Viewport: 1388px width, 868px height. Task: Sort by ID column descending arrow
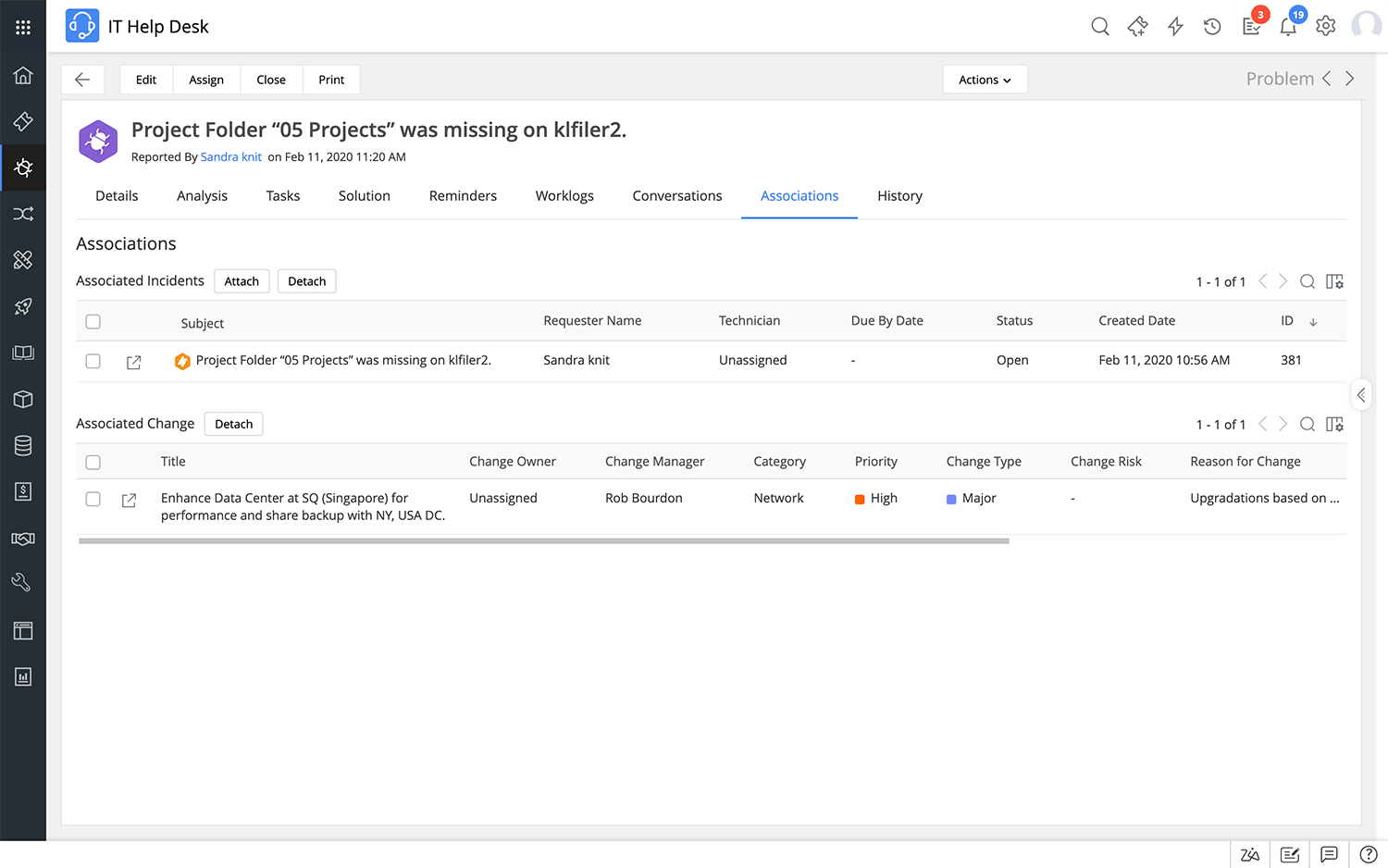tap(1313, 322)
